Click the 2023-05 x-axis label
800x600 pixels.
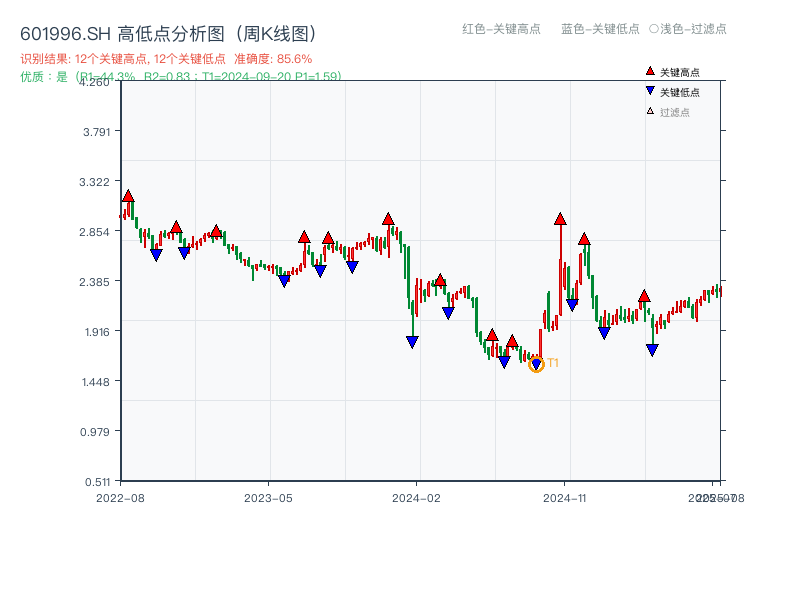[268, 498]
